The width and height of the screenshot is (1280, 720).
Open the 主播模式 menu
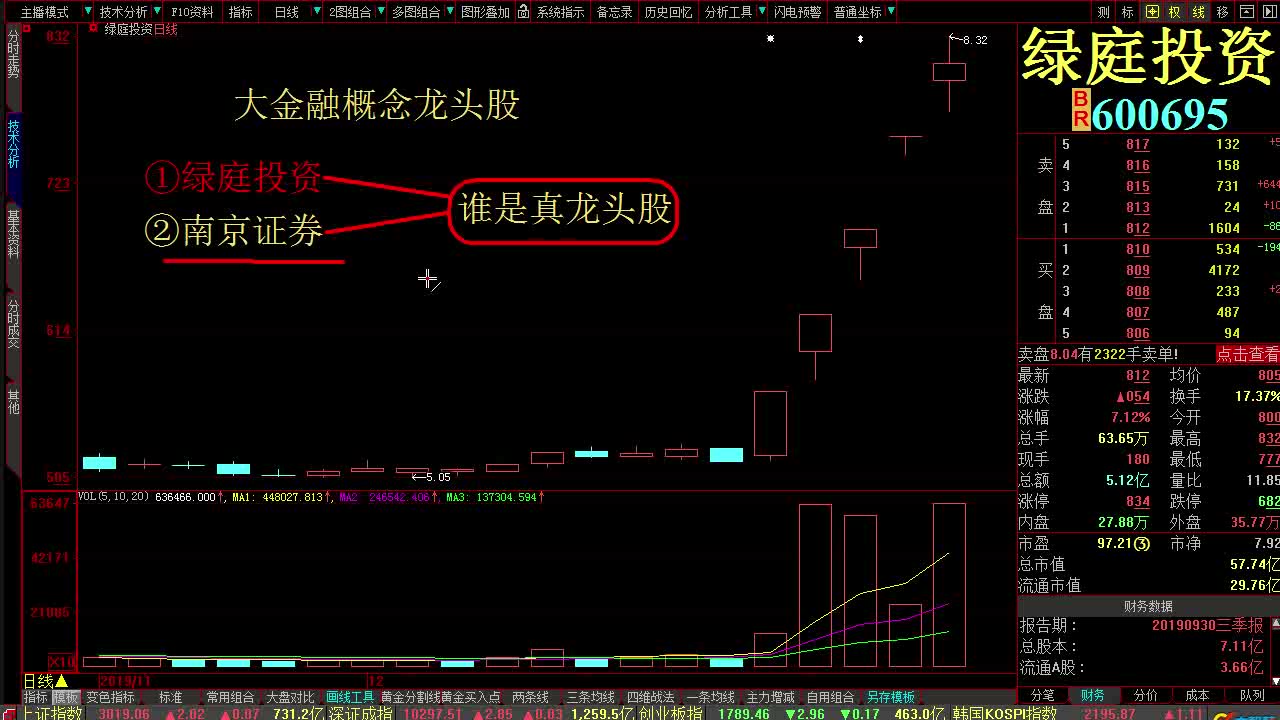[45, 12]
